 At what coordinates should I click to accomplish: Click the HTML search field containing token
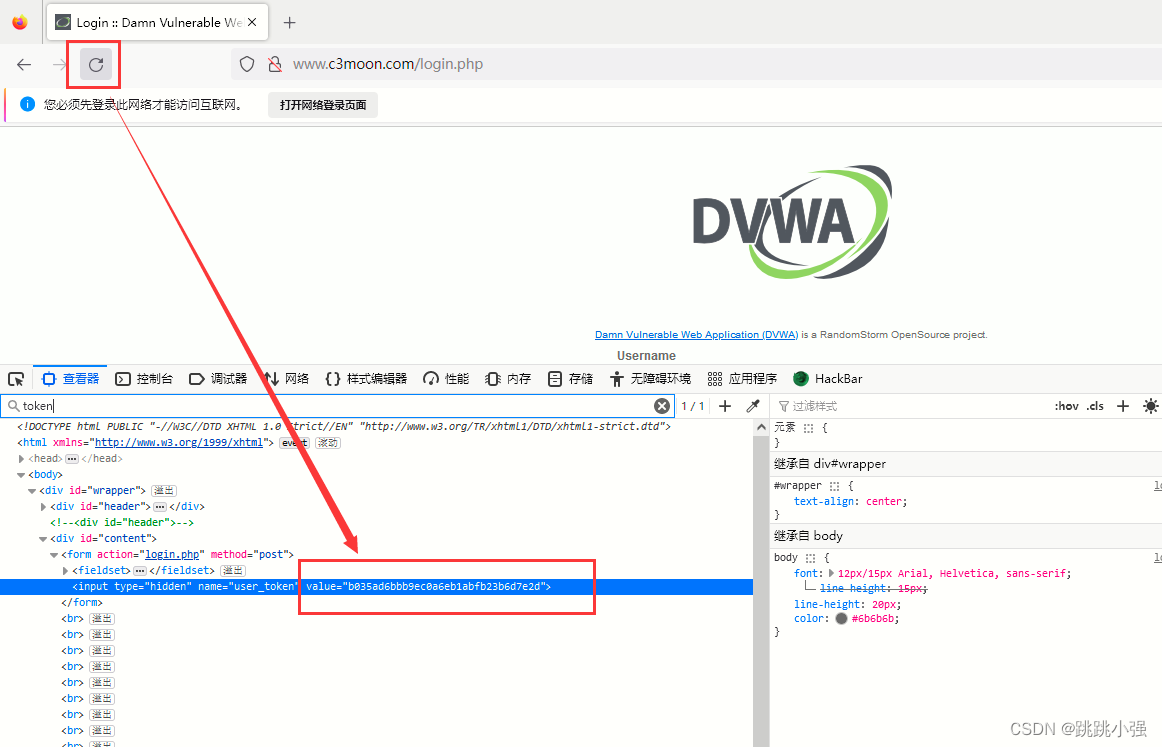[335, 406]
